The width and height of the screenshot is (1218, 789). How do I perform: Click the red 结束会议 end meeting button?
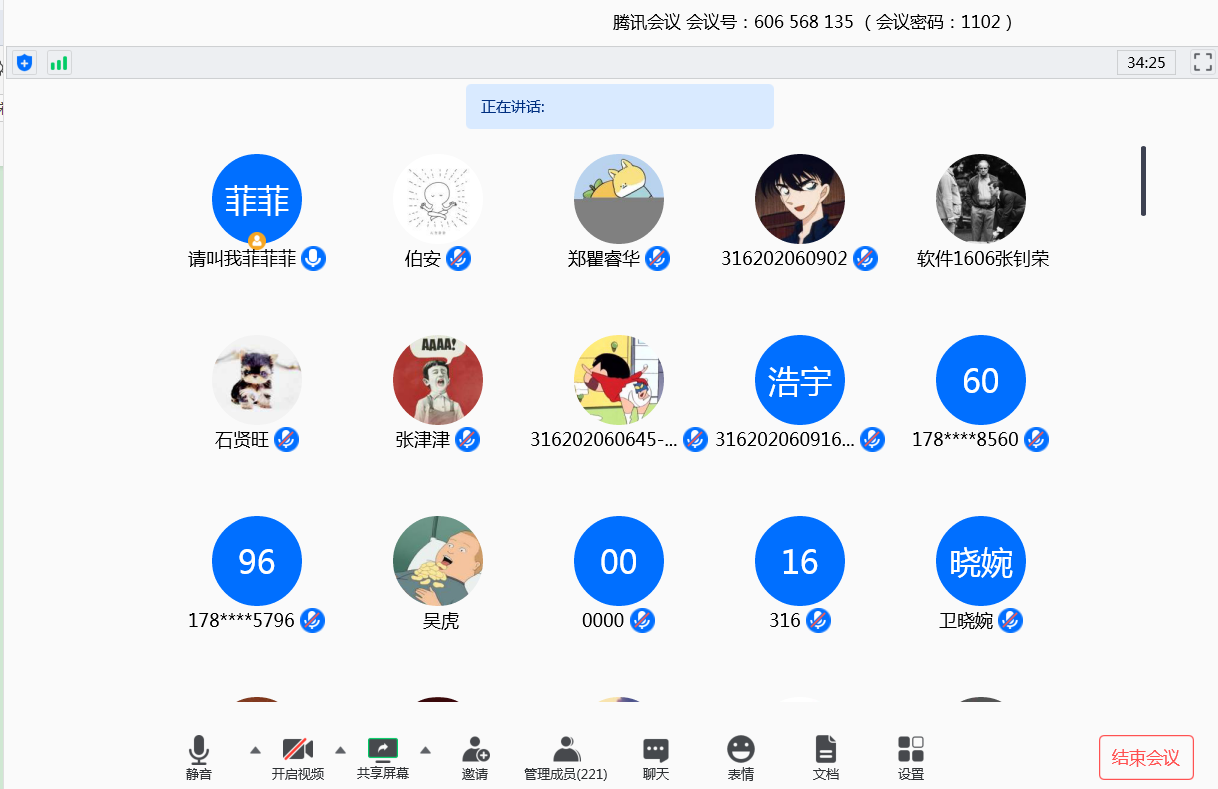[1146, 757]
